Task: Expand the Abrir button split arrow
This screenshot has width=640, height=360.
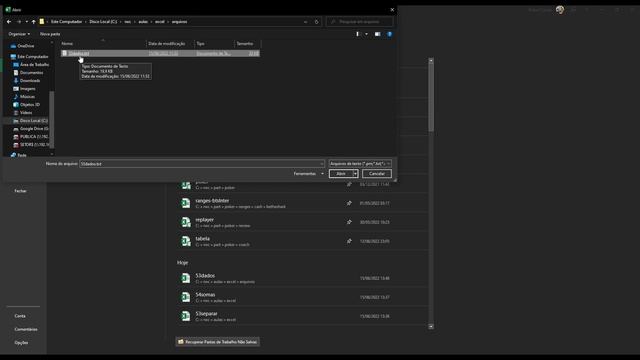Action: click(x=356, y=174)
